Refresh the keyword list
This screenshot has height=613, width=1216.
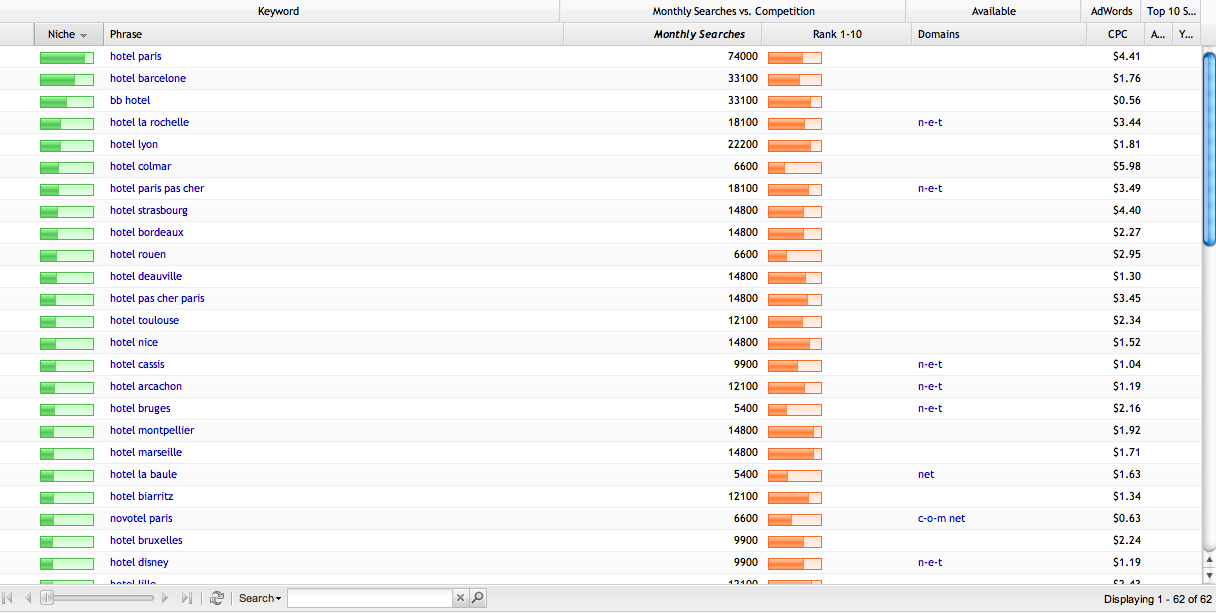(216, 598)
